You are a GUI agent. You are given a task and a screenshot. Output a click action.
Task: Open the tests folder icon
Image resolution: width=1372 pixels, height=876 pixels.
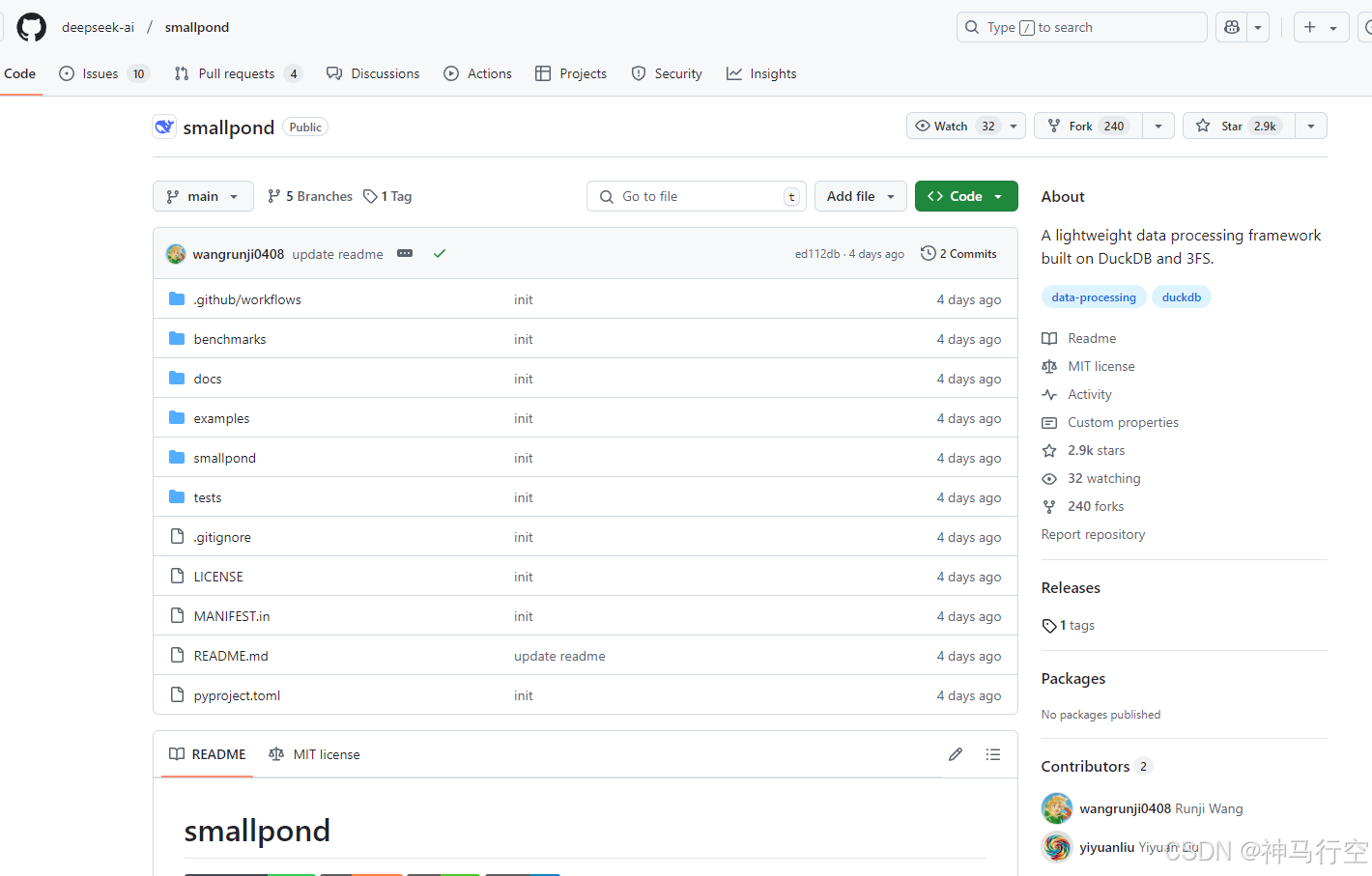click(x=177, y=496)
